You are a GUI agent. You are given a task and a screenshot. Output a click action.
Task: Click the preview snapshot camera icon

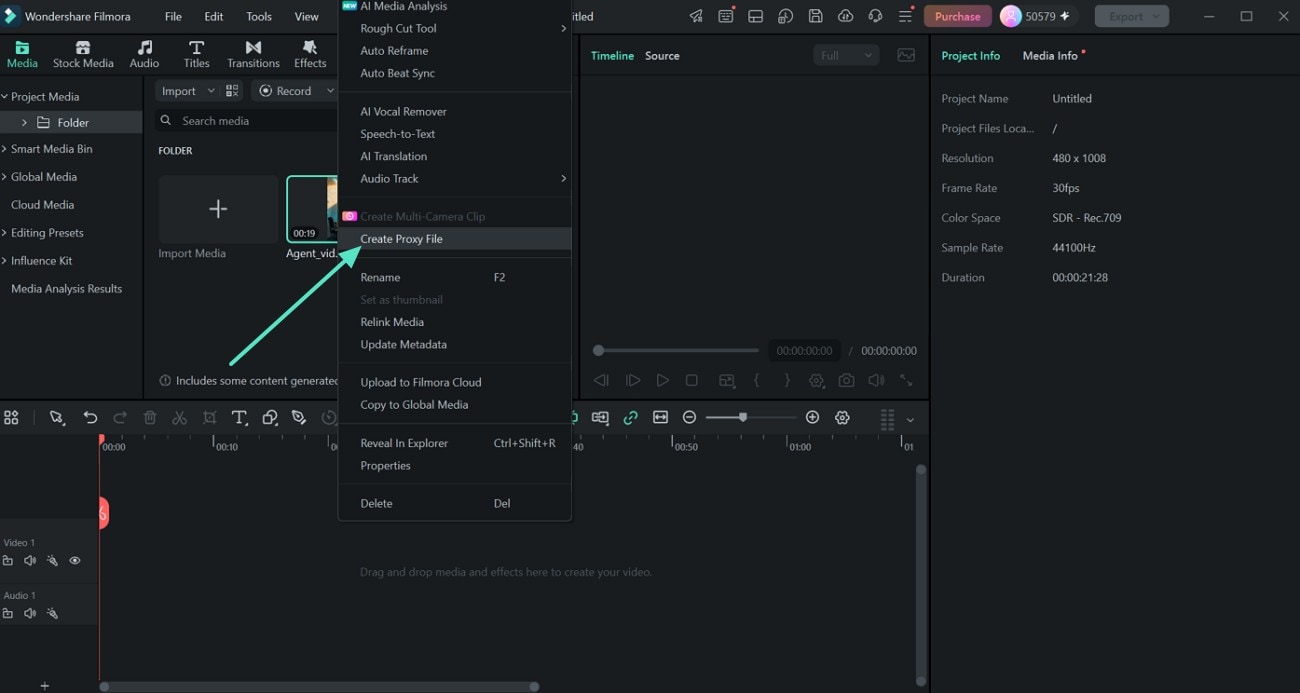(847, 381)
